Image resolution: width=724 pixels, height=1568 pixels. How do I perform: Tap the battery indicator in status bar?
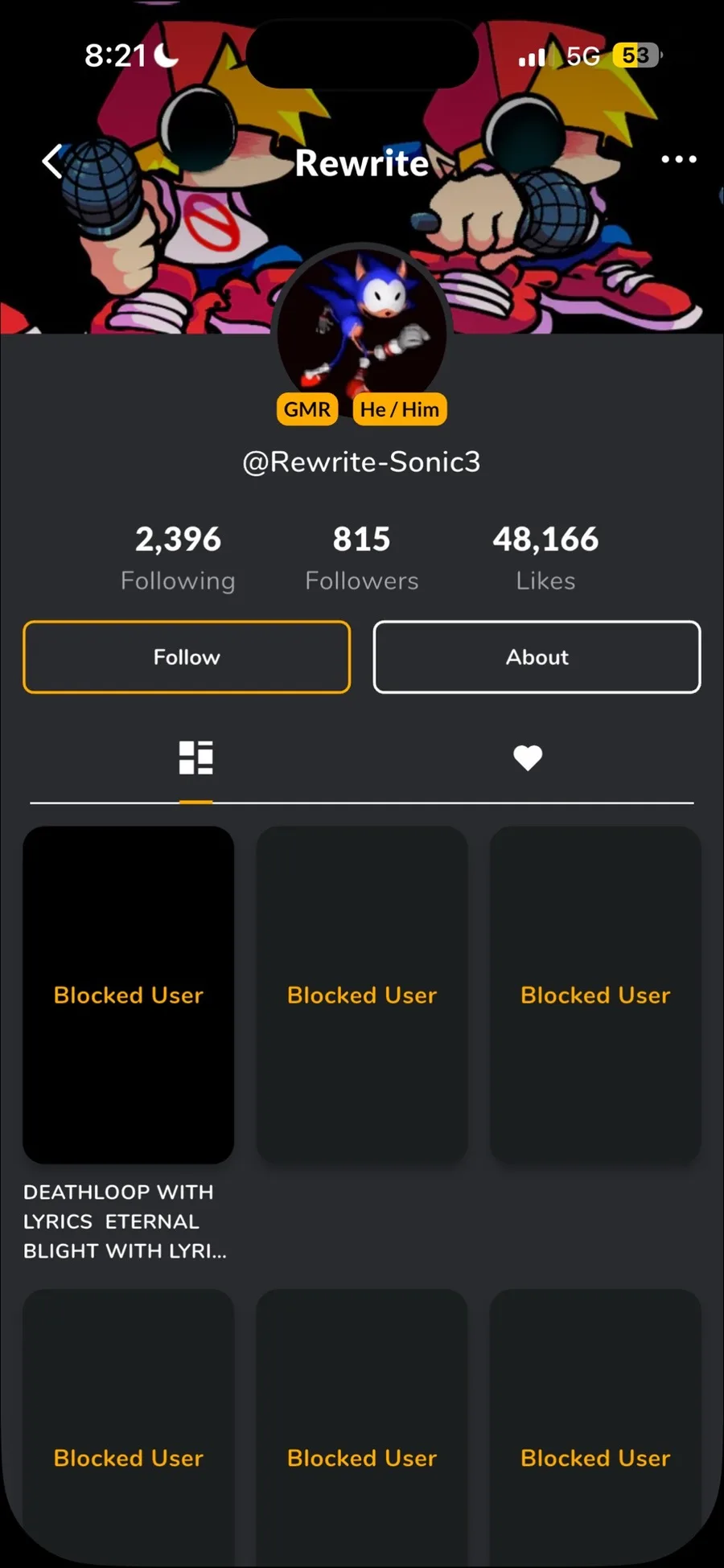pyautogui.click(x=636, y=55)
